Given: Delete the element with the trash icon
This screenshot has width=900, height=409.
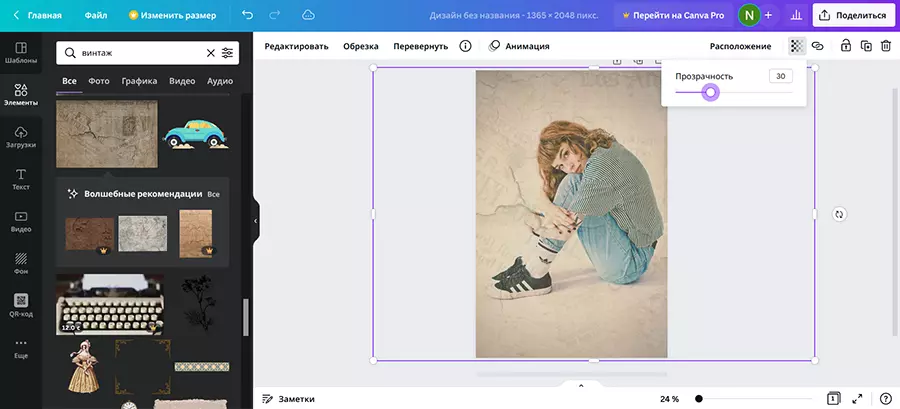Looking at the screenshot, I should (x=885, y=46).
